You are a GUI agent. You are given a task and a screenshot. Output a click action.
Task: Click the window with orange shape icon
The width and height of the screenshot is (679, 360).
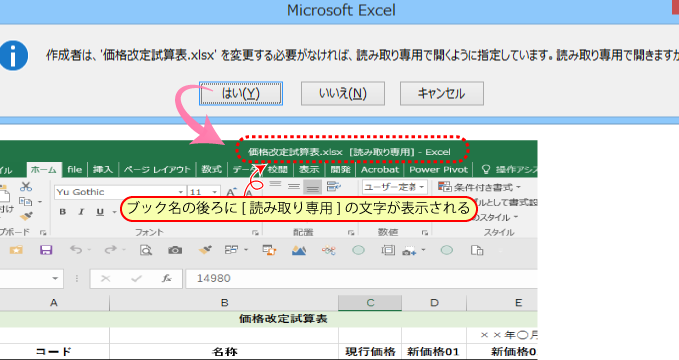click(269, 250)
